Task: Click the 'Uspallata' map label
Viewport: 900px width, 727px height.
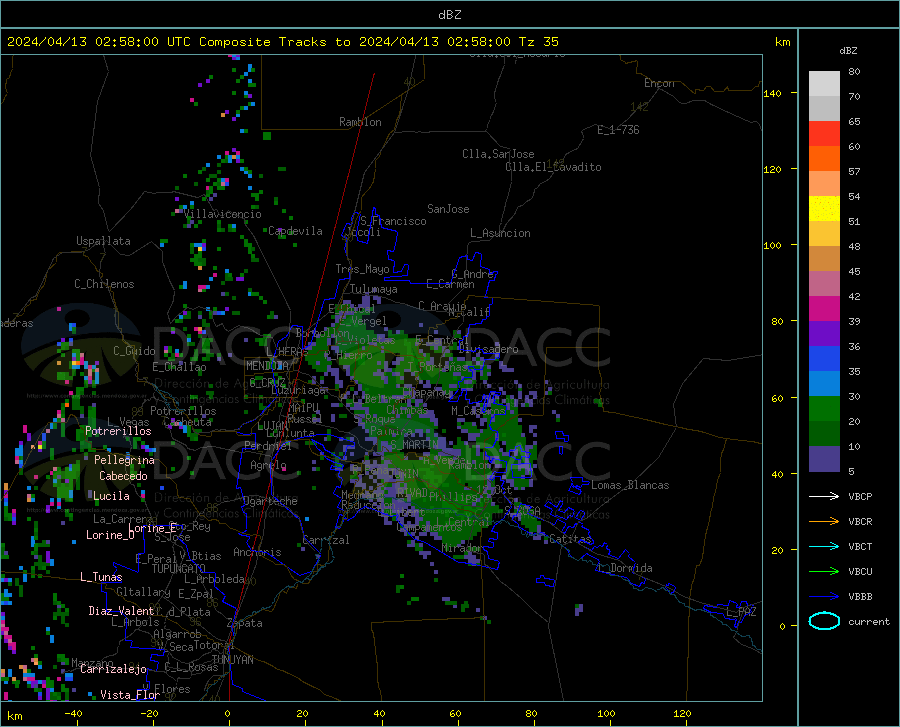Action: pyautogui.click(x=103, y=241)
